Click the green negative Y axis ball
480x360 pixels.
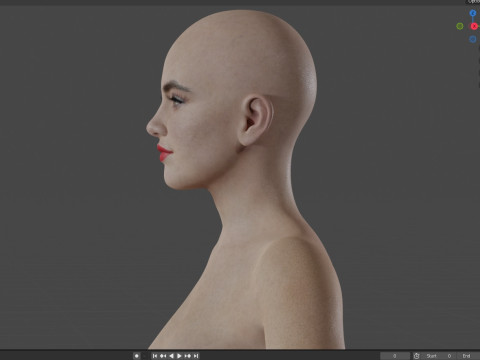tap(460, 26)
